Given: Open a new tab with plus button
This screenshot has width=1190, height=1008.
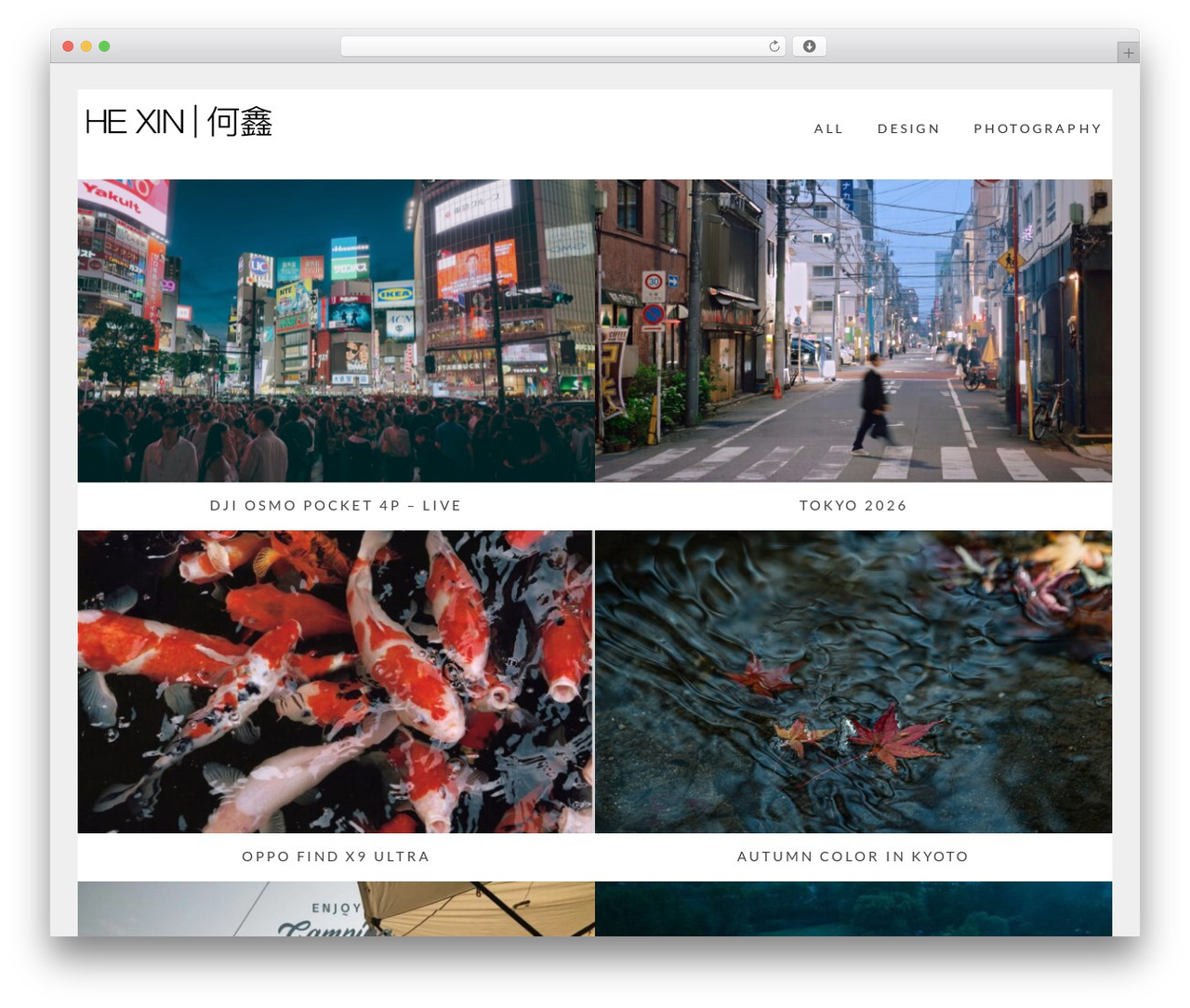Looking at the screenshot, I should point(1128,53).
